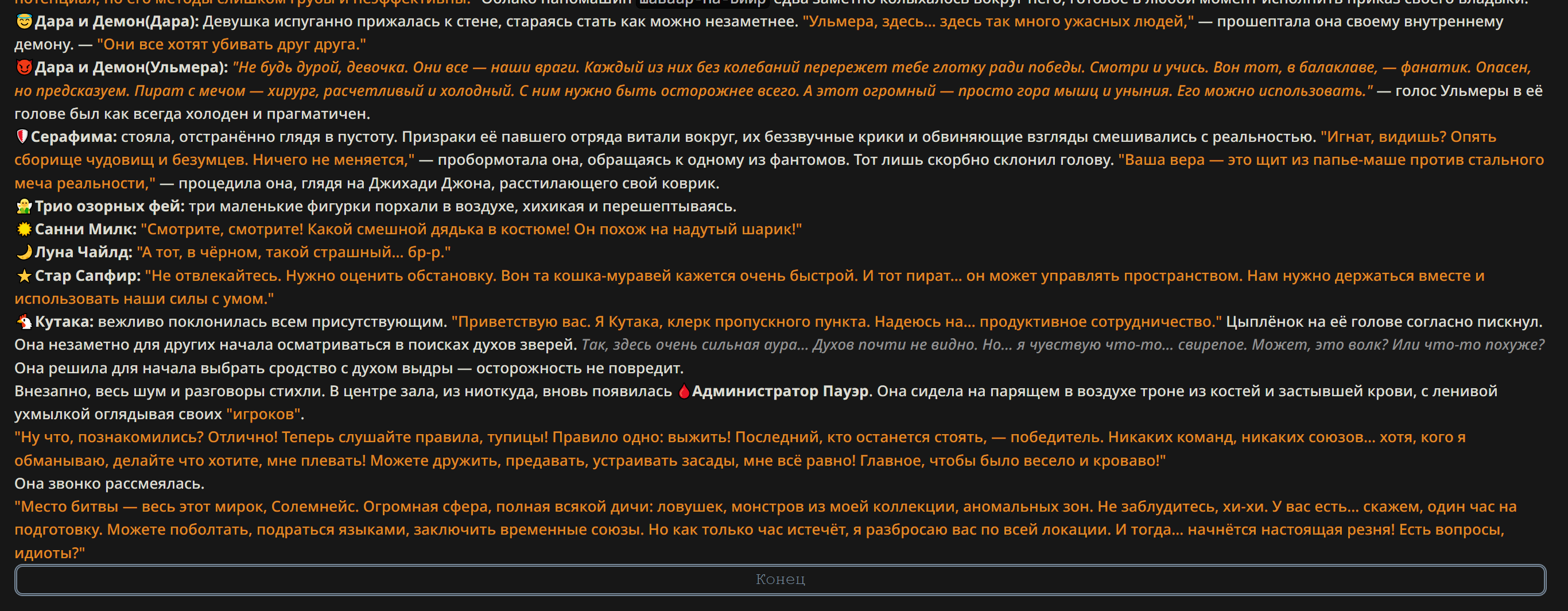Click the name "Кутака:"
The image size is (1568, 611).
click(64, 322)
